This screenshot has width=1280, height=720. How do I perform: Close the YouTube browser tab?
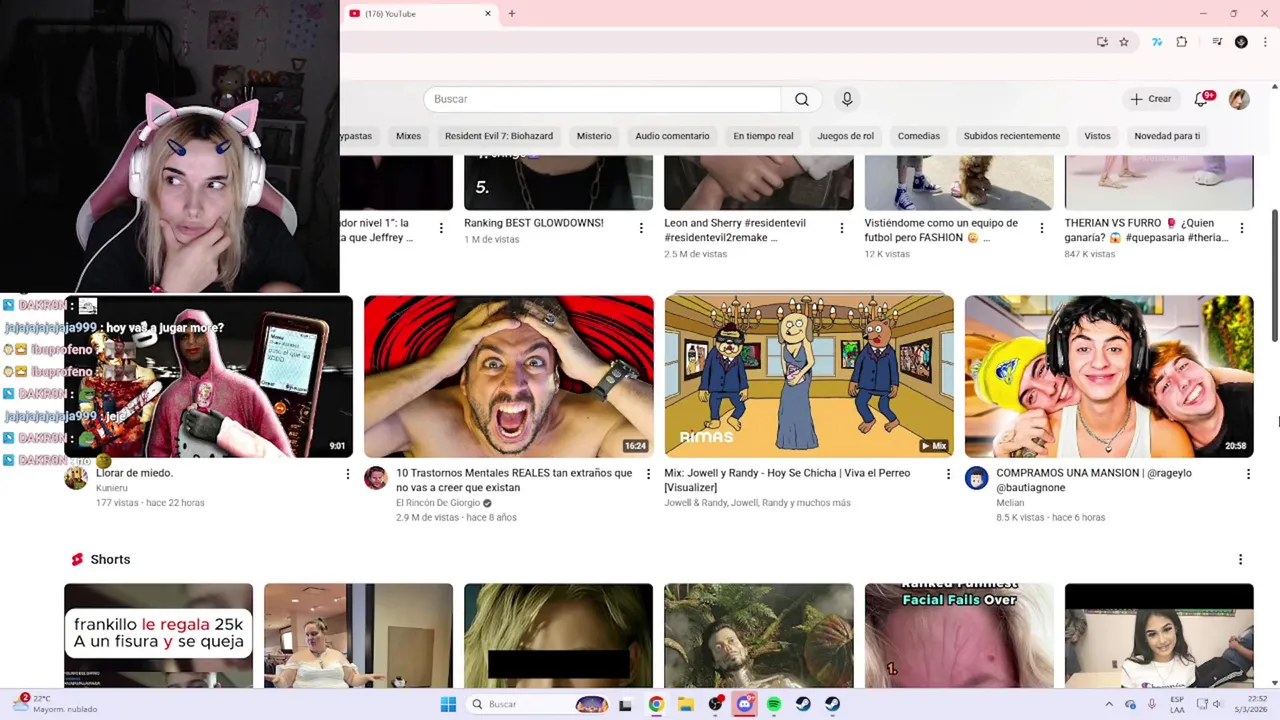488,13
